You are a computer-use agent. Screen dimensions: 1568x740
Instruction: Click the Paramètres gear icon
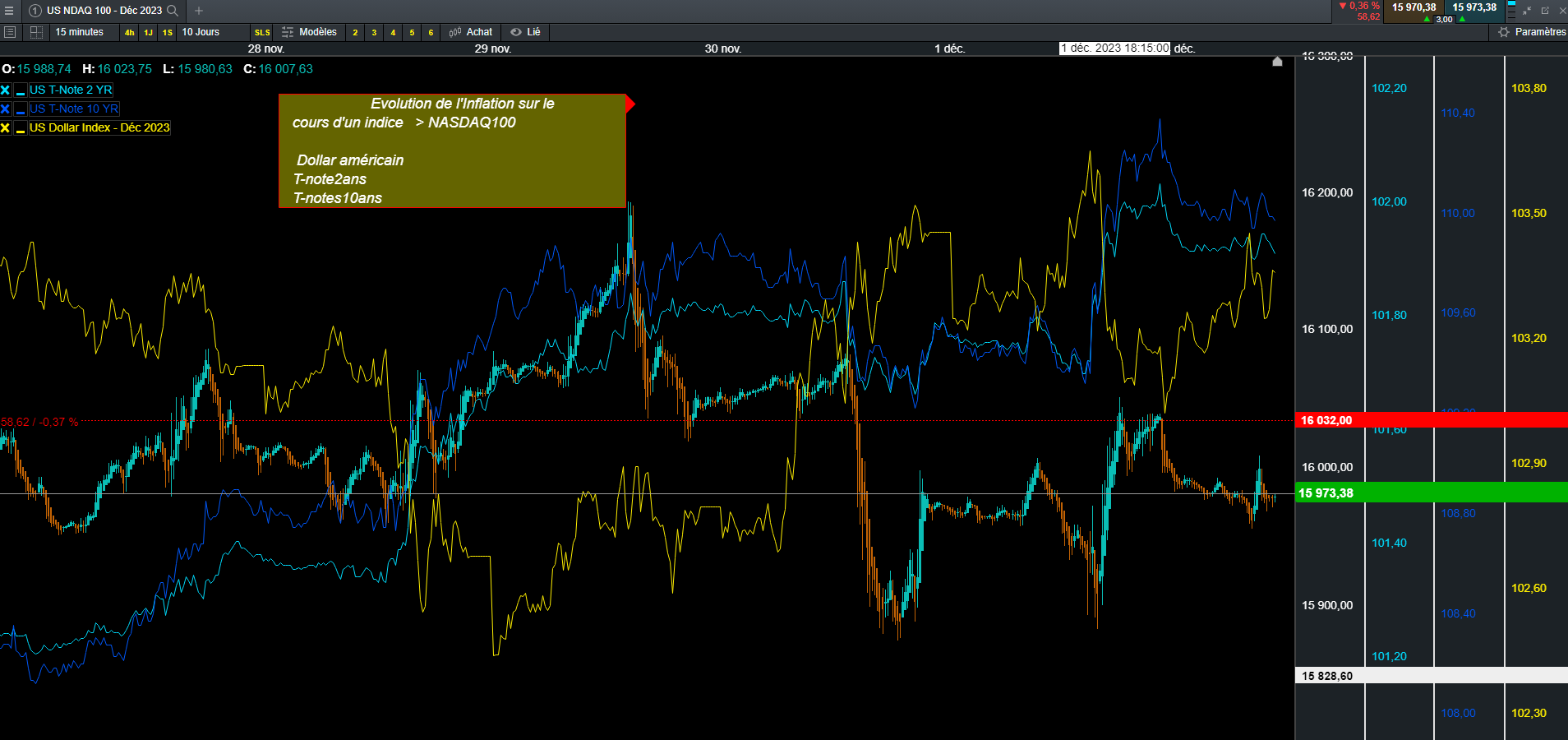click(1504, 32)
